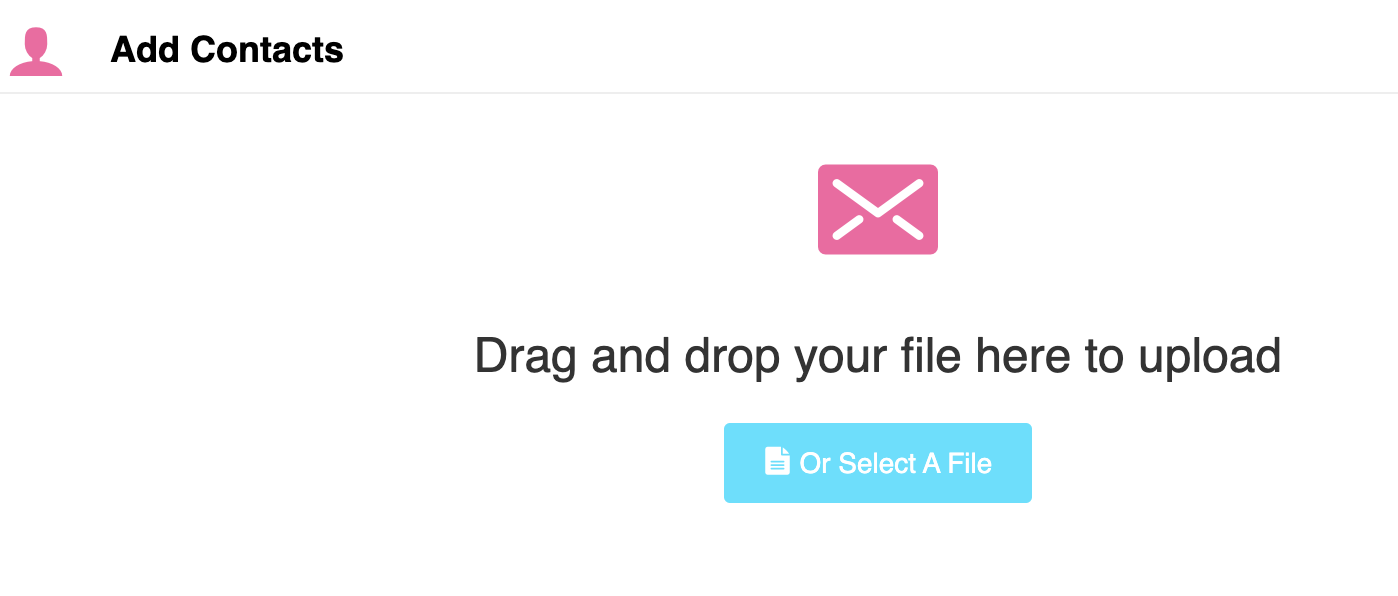Image resolution: width=1398 pixels, height=596 pixels.
Task: Select the contact person icon in the header
Action: point(36,52)
